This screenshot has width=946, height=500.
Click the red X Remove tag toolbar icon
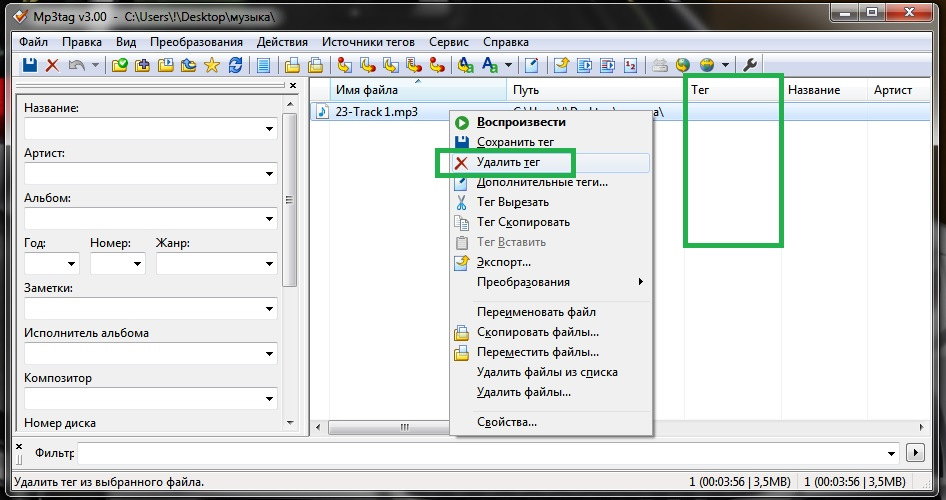click(x=52, y=65)
